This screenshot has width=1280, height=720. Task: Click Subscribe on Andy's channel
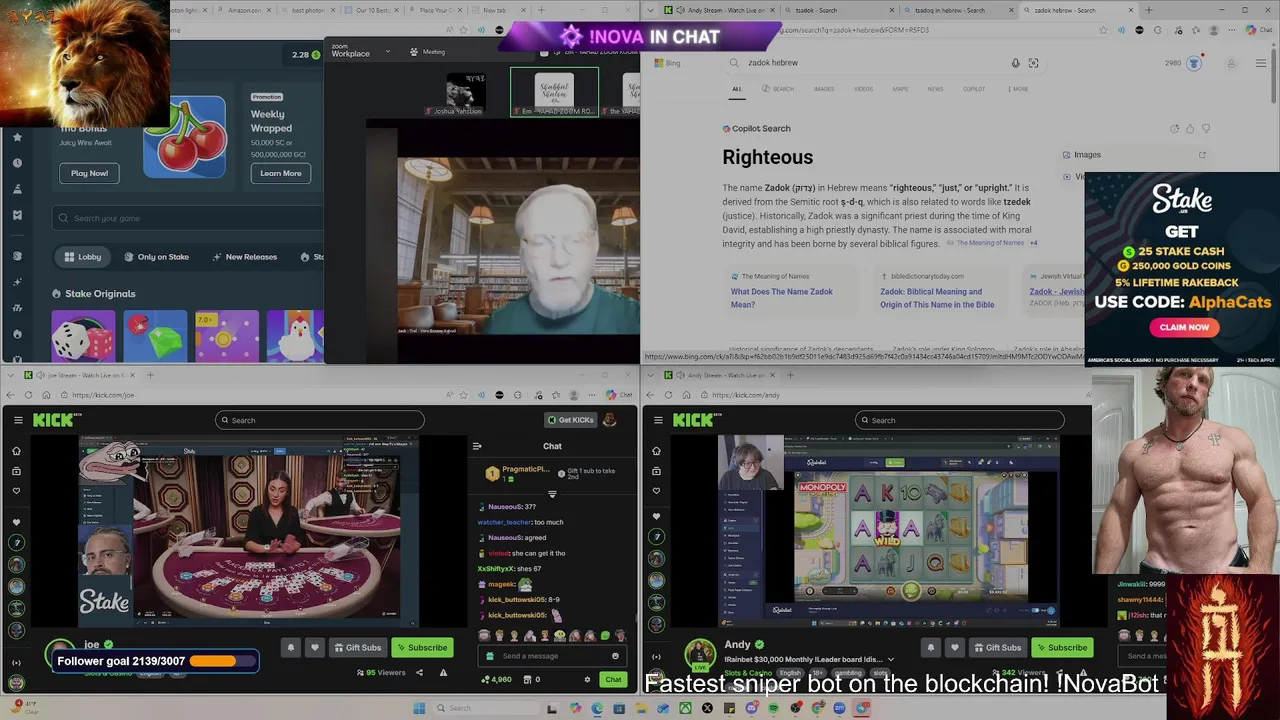pos(1061,647)
